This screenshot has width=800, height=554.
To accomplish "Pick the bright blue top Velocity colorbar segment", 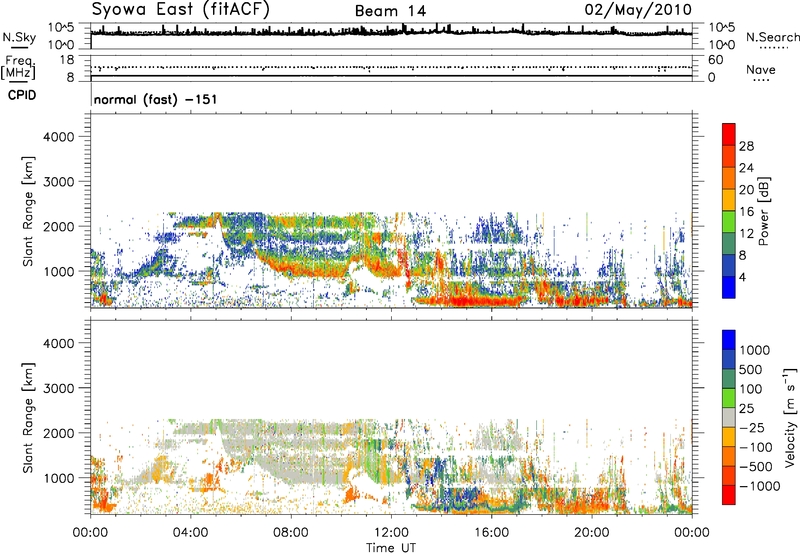I will point(729,340).
